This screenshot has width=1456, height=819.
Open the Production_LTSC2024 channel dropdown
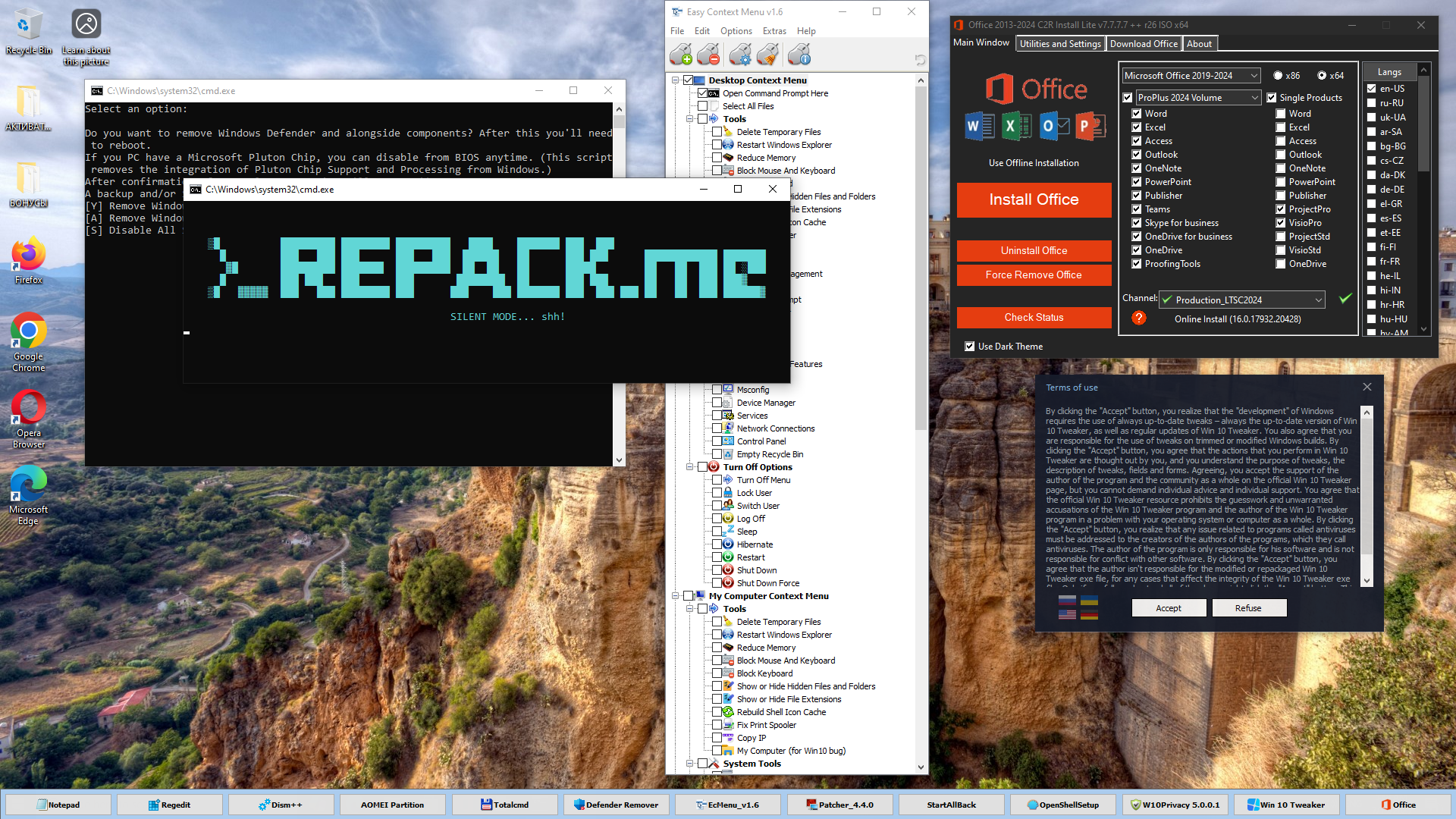tap(1242, 300)
